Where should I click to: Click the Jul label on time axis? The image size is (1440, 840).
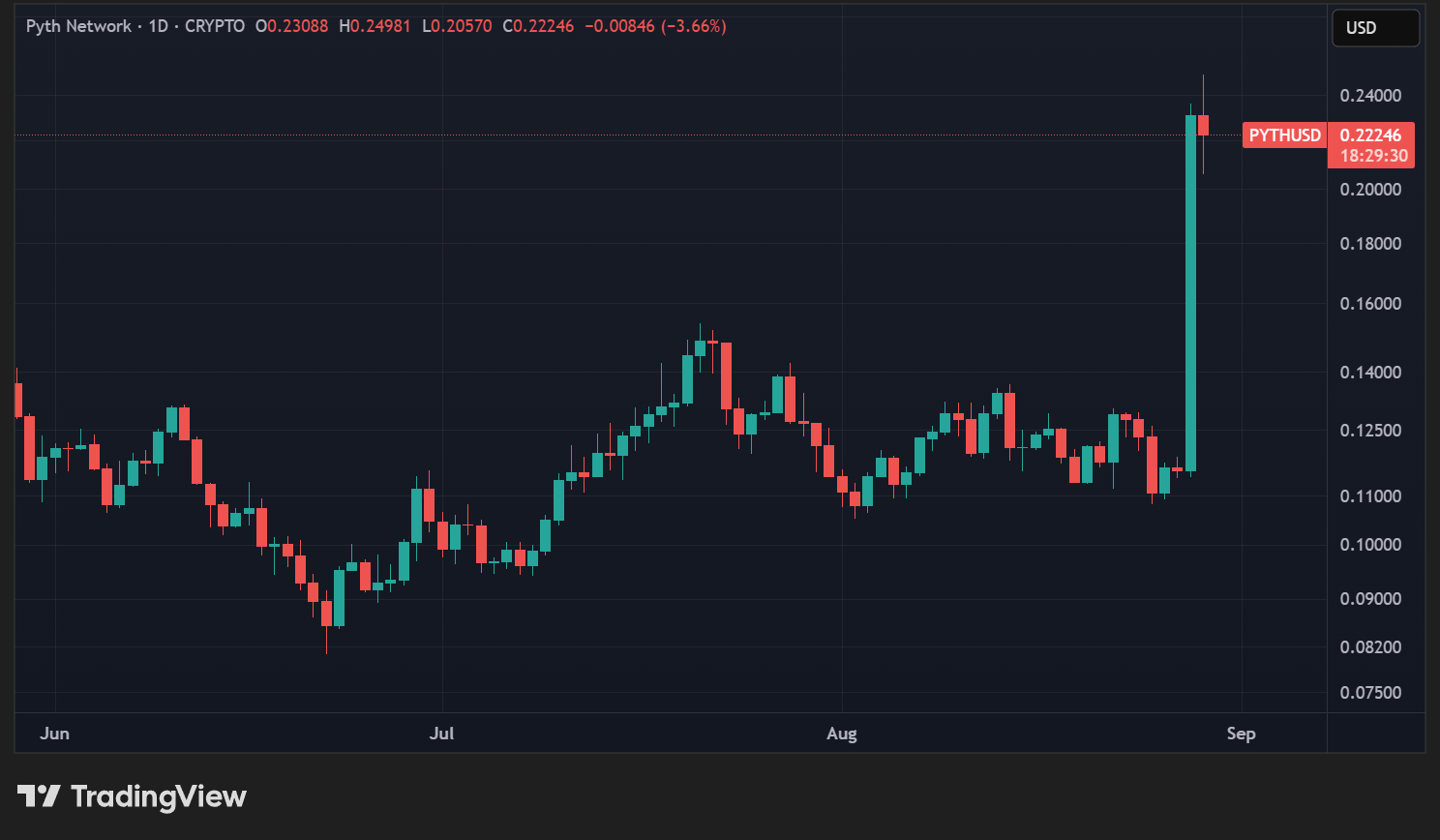click(441, 734)
